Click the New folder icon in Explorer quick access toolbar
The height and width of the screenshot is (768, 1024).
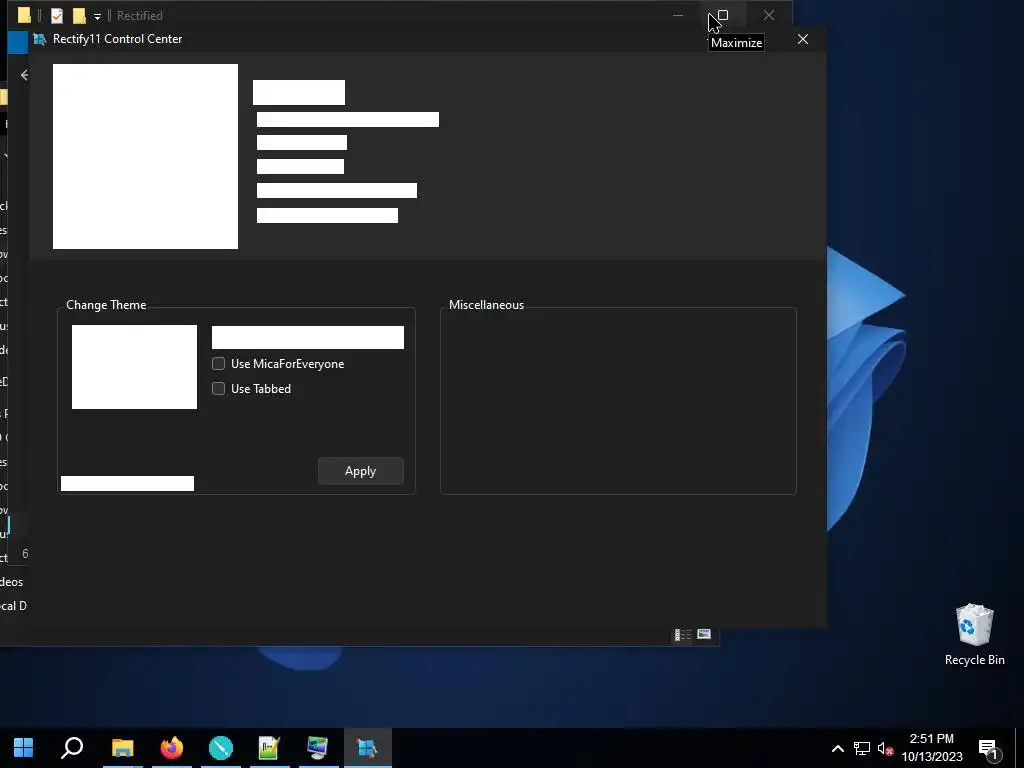click(79, 15)
